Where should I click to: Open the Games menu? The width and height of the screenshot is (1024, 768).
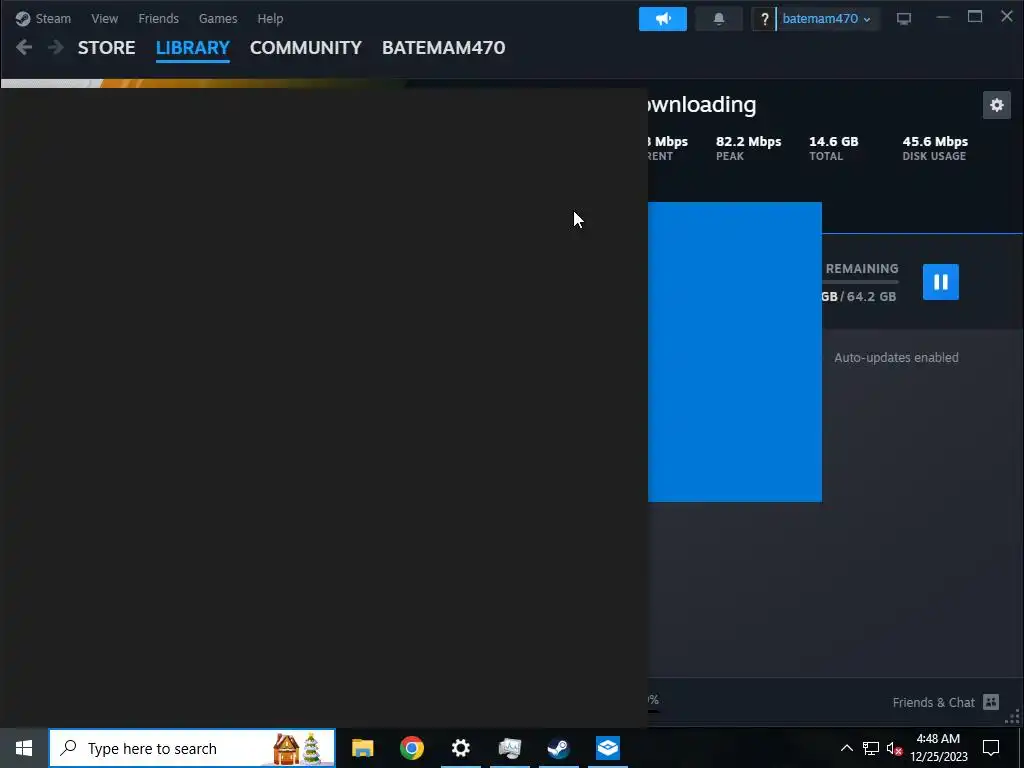pos(217,18)
